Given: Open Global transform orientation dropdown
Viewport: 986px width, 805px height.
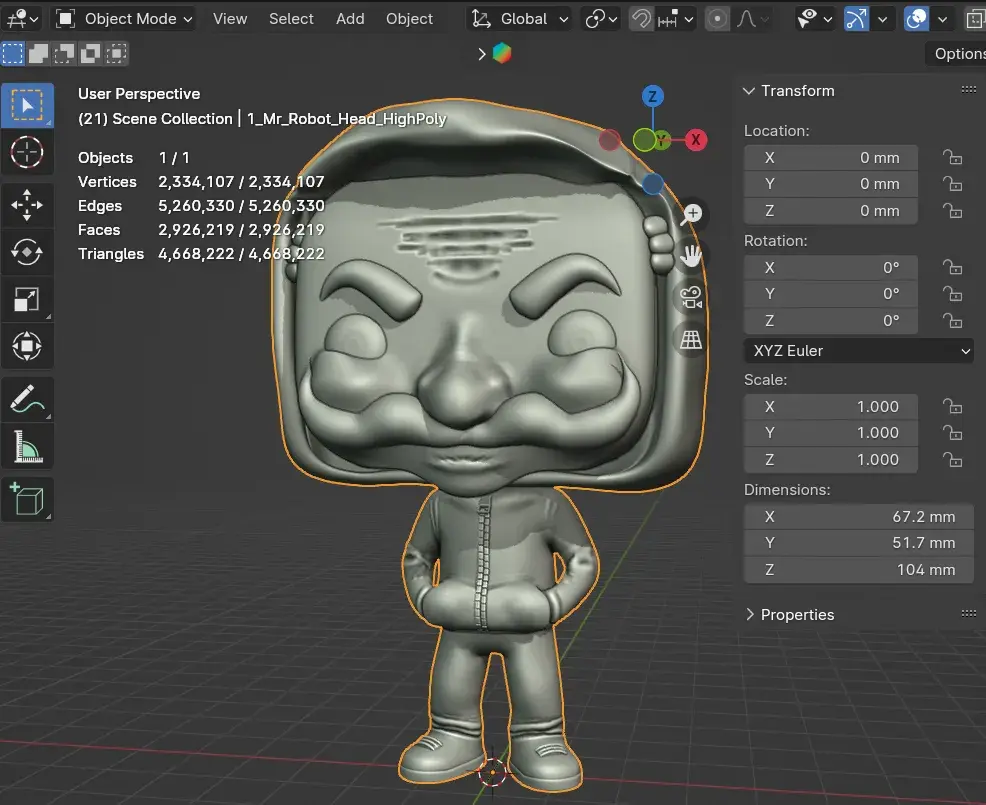Looking at the screenshot, I should tap(519, 19).
